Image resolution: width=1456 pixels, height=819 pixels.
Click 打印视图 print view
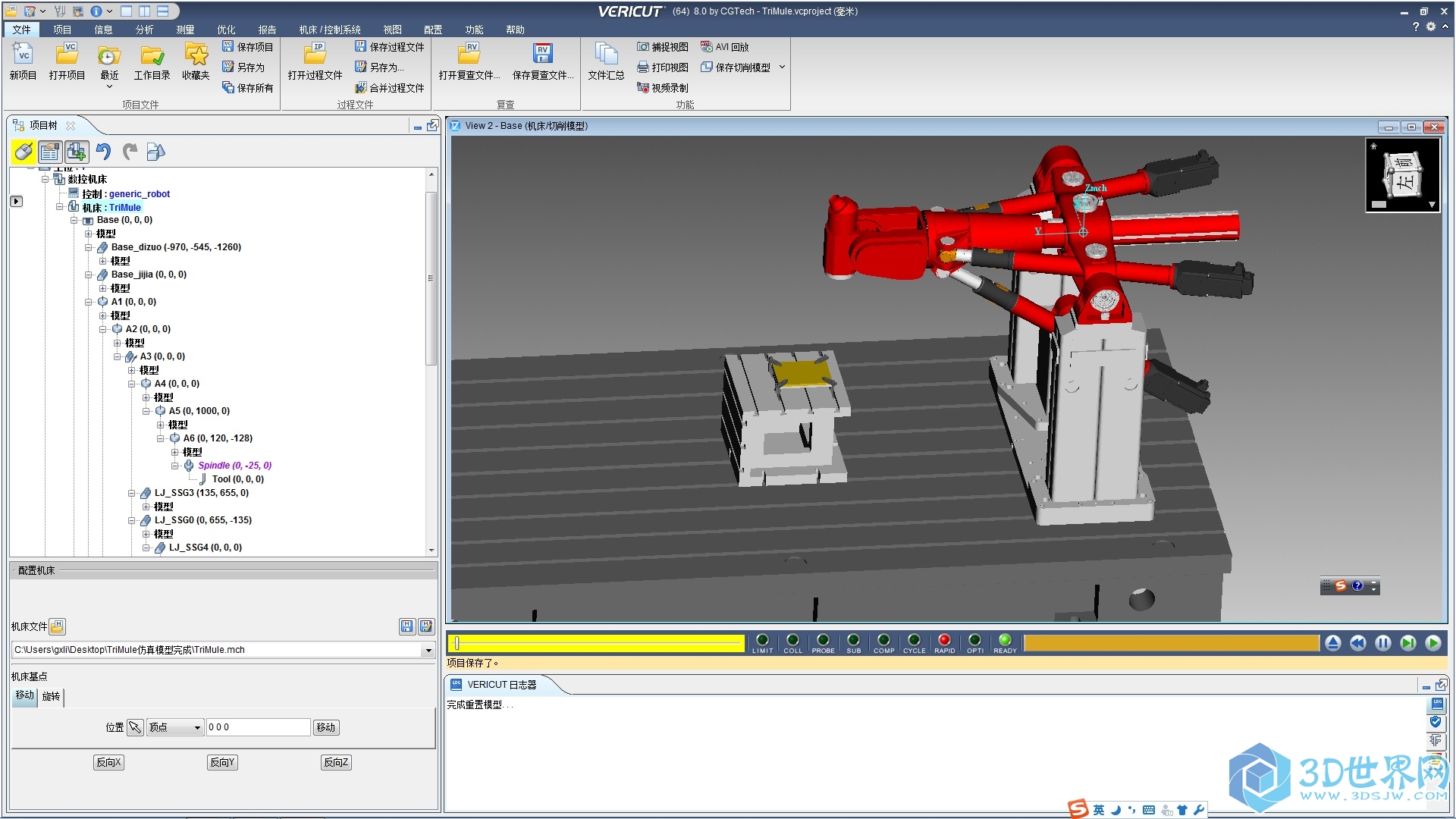point(662,67)
